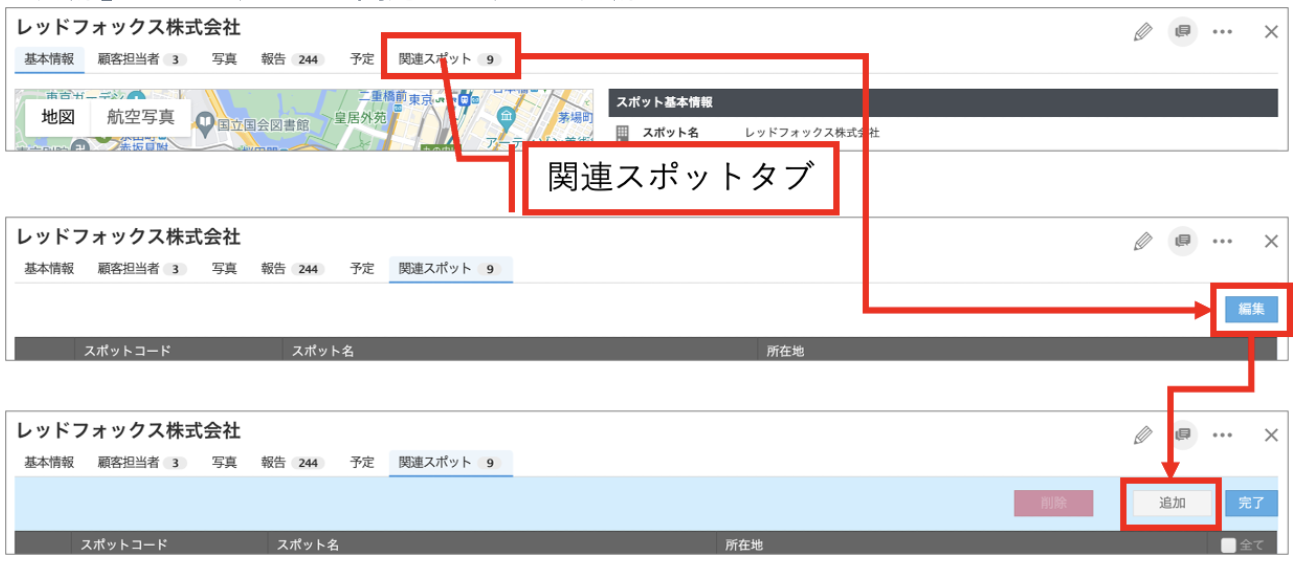The image size is (1298, 572).
Task: Click the pencil edit icon in the map panel
Action: point(1143,31)
